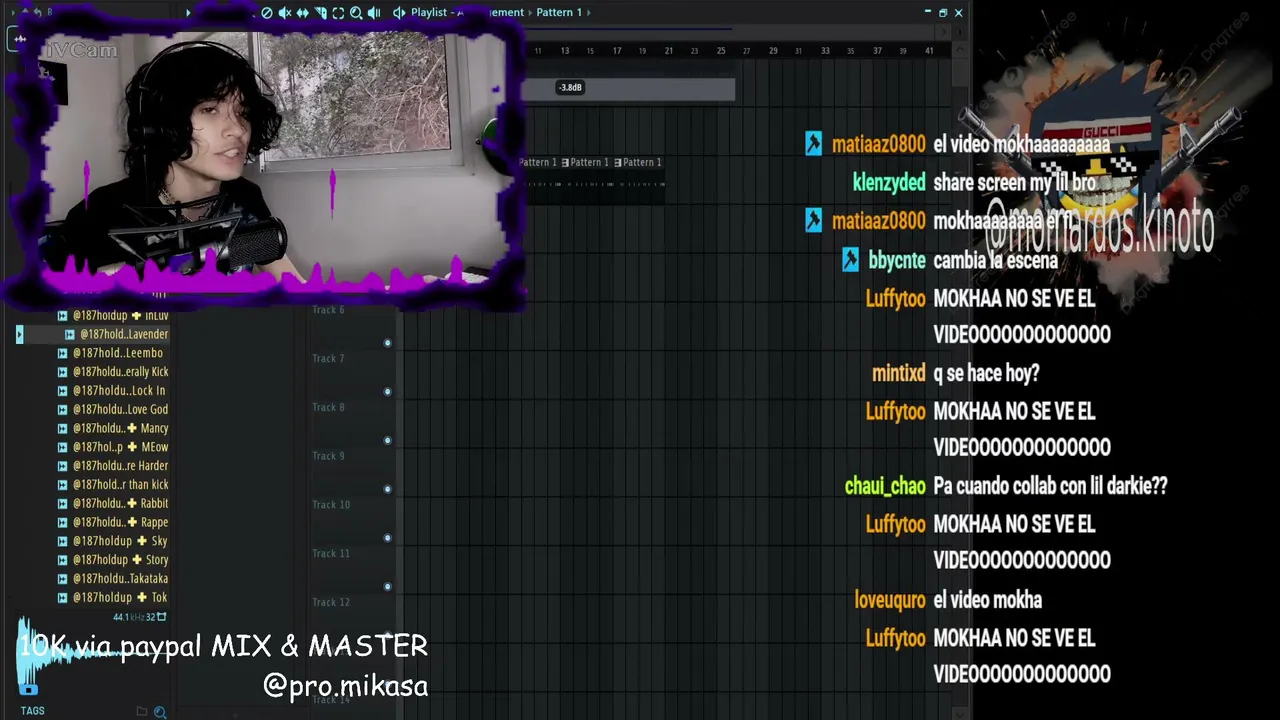The width and height of the screenshot is (1280, 720).
Task: Select the '@187hold..r than kick' sample
Action: point(120,485)
